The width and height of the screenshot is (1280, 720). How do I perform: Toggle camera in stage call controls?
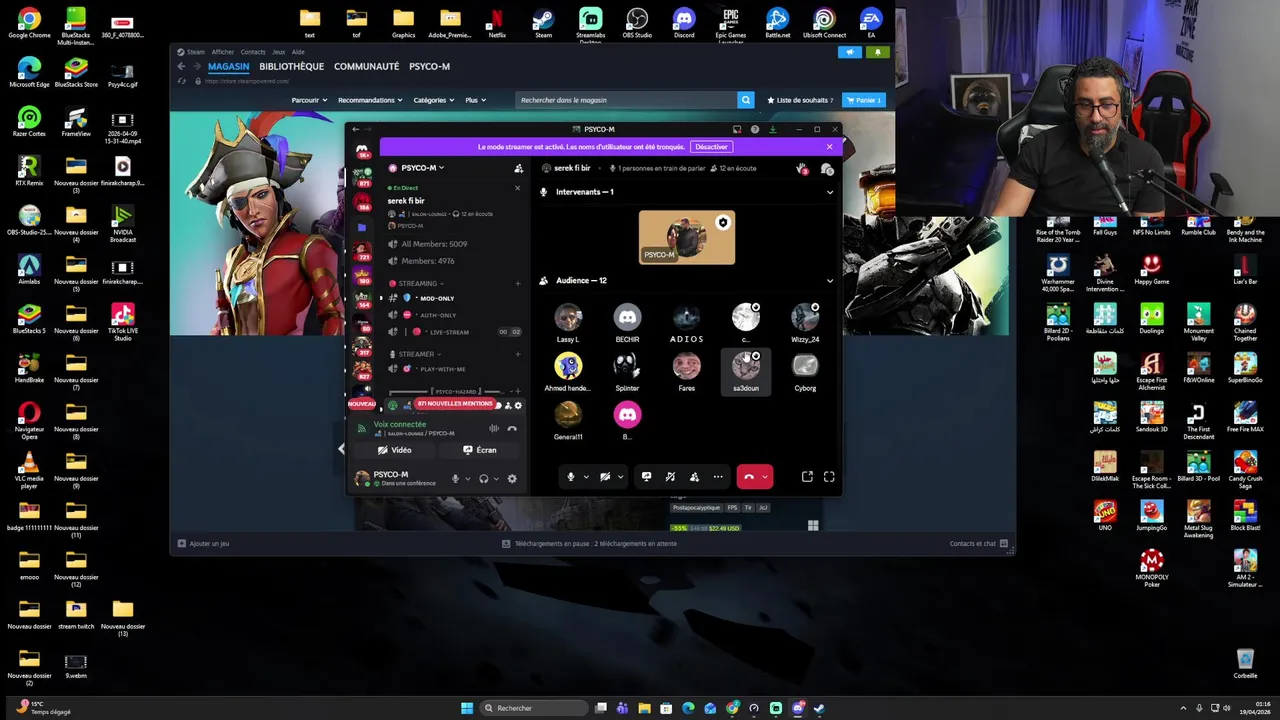point(605,477)
